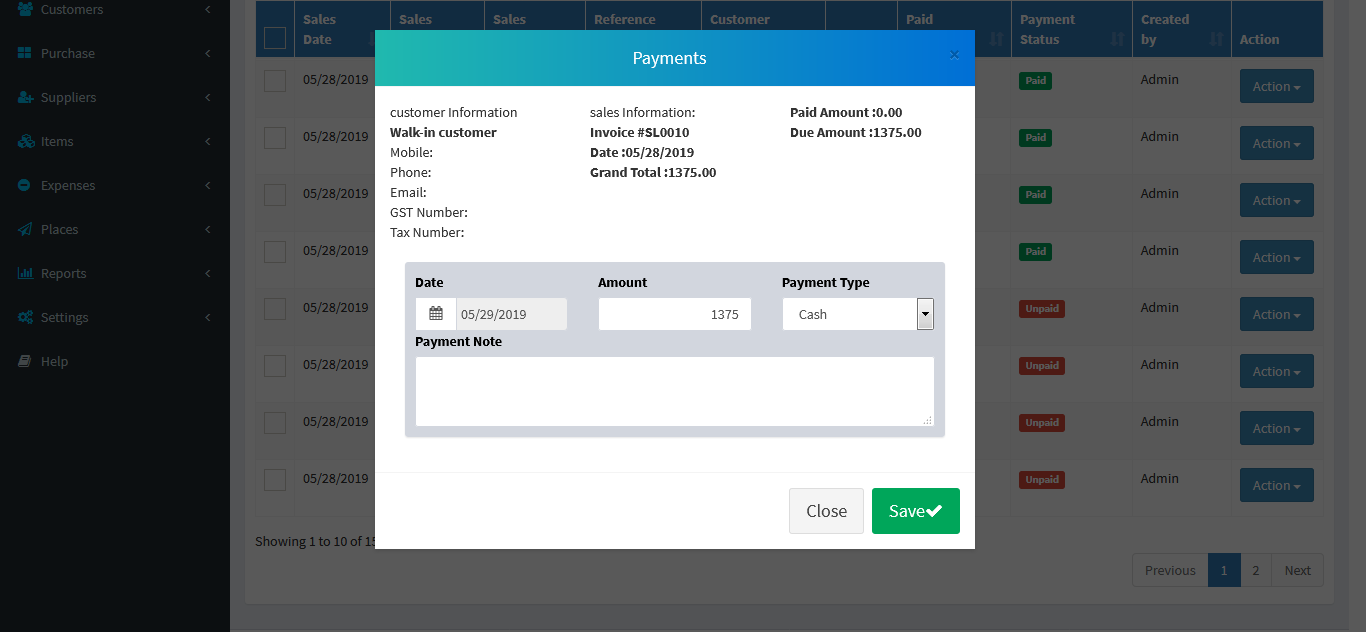Toggle the select-all checkbox in table header
Screen dimensions: 1366x632
[275, 38]
